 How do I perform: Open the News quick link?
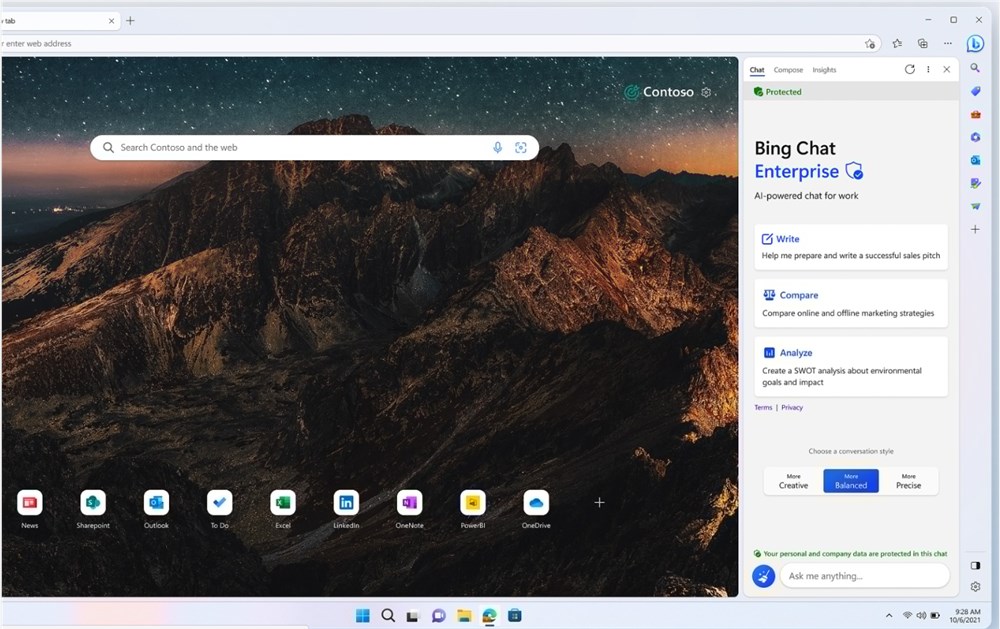pyautogui.click(x=29, y=508)
